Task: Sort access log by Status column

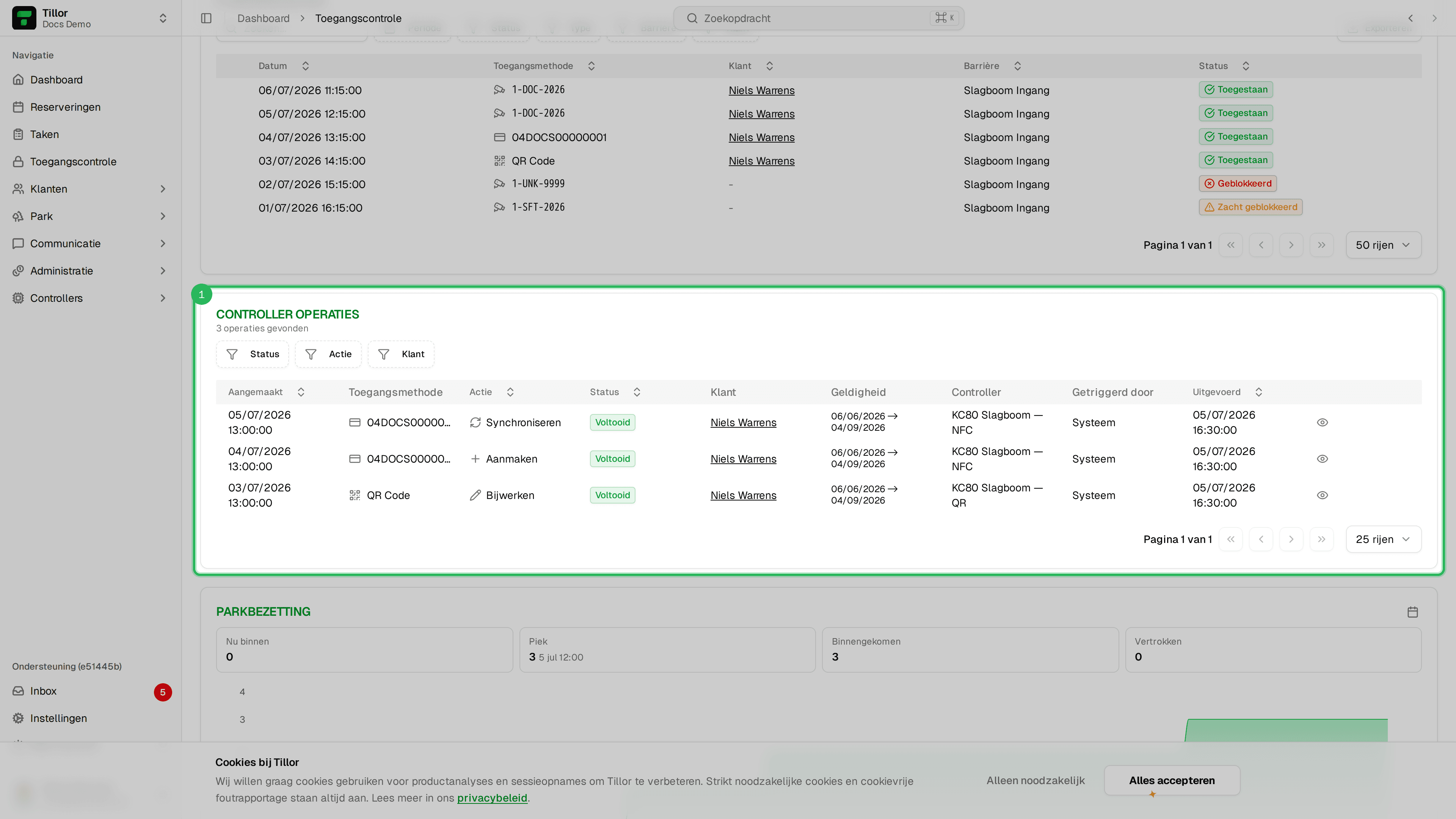Action: pos(1224,66)
